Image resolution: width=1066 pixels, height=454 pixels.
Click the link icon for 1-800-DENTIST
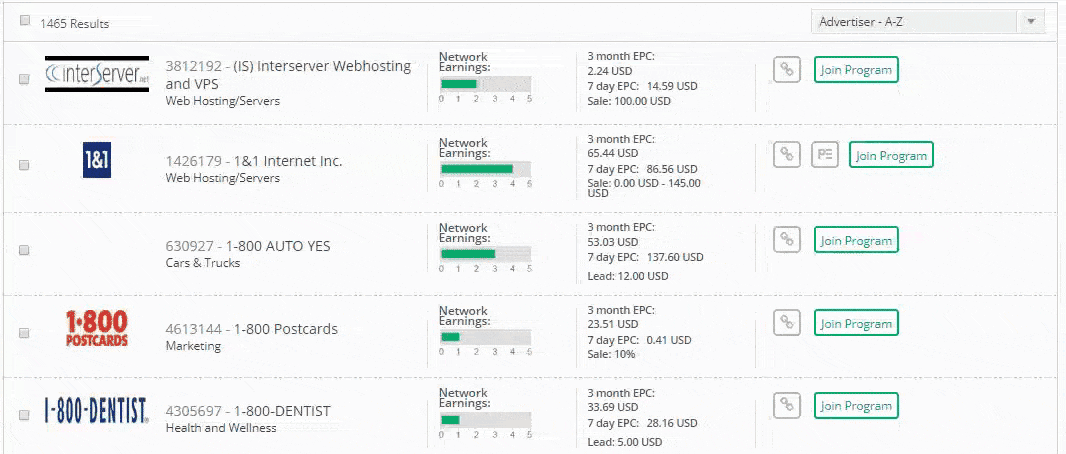pyautogui.click(x=787, y=405)
